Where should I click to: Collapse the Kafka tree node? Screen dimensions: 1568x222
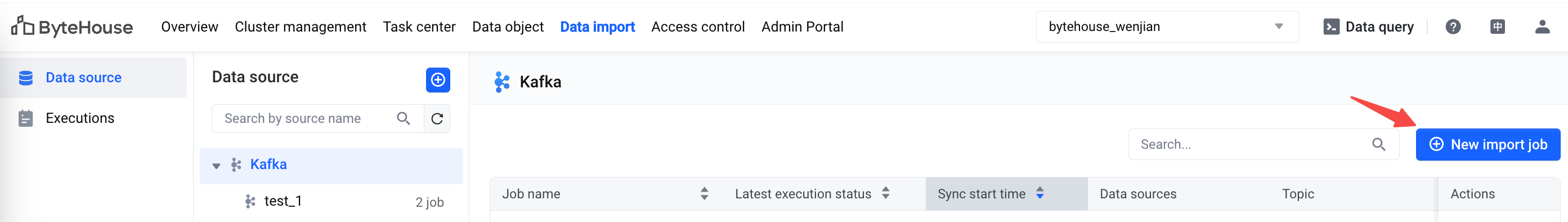[216, 165]
